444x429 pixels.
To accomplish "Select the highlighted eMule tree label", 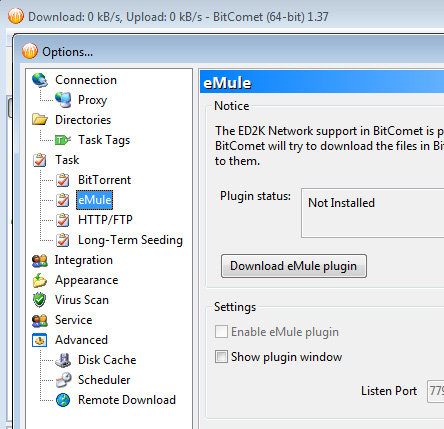I will point(95,200).
